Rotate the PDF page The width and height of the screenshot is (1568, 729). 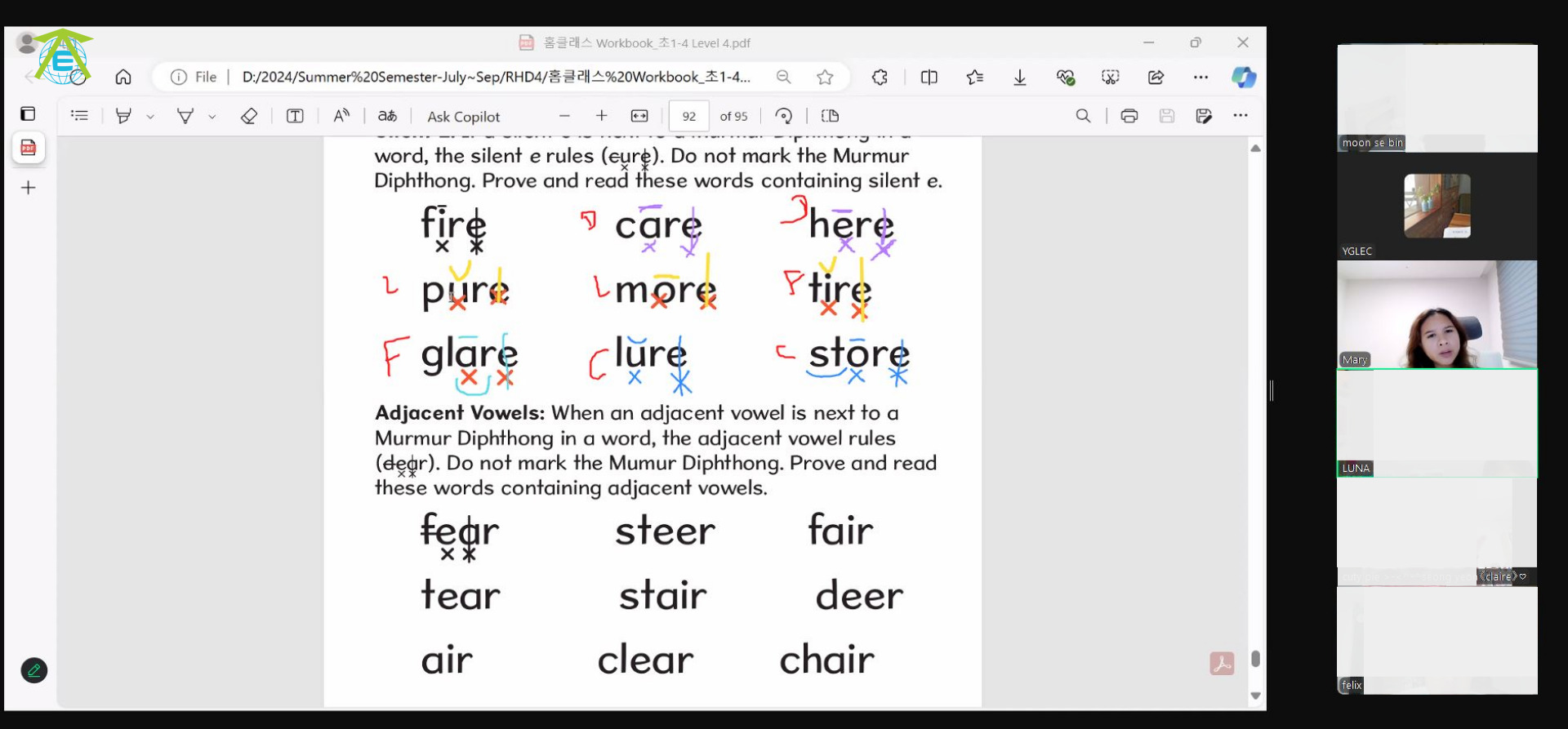(x=783, y=116)
